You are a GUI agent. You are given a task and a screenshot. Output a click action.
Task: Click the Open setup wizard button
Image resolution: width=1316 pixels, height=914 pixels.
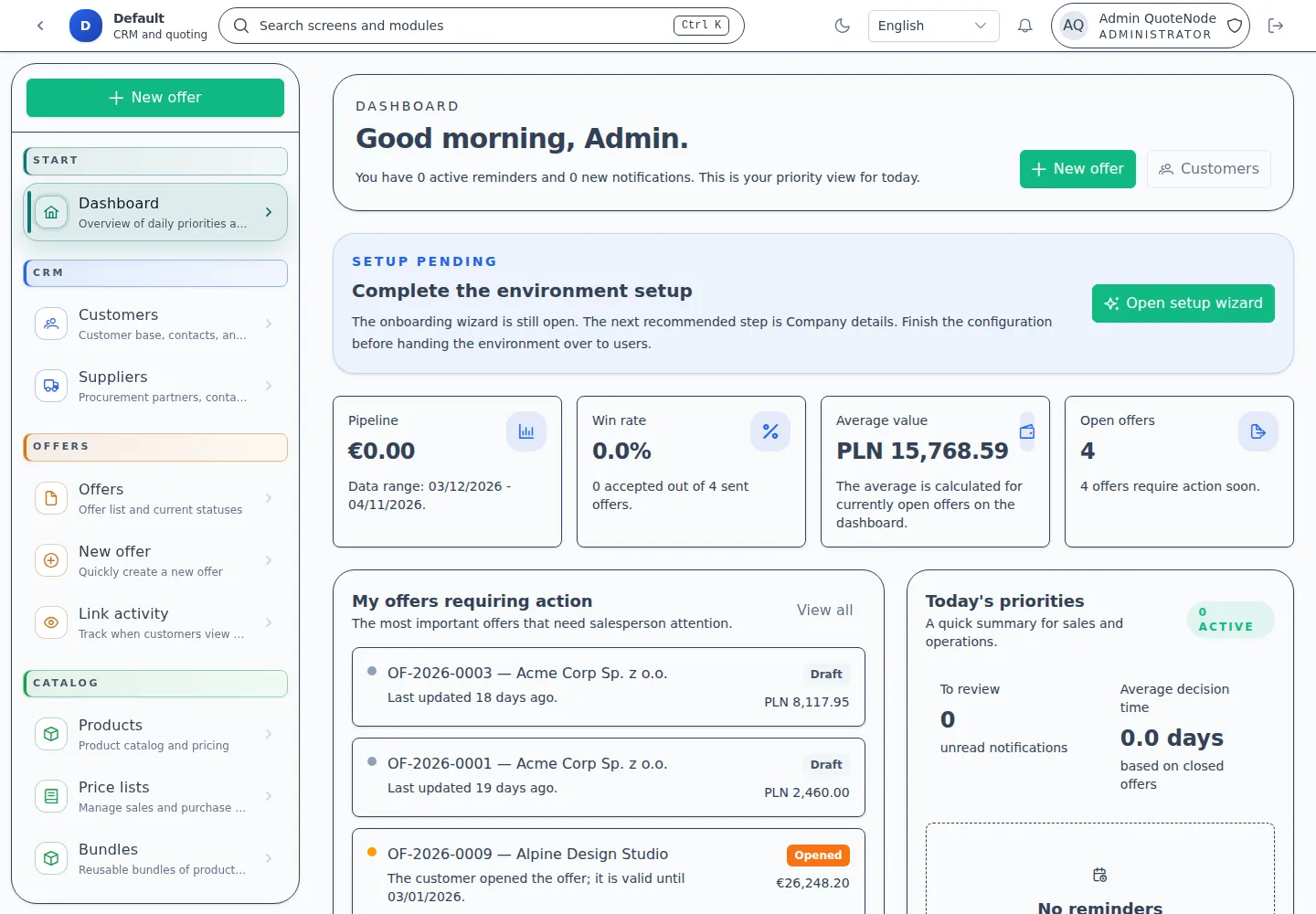pos(1183,303)
